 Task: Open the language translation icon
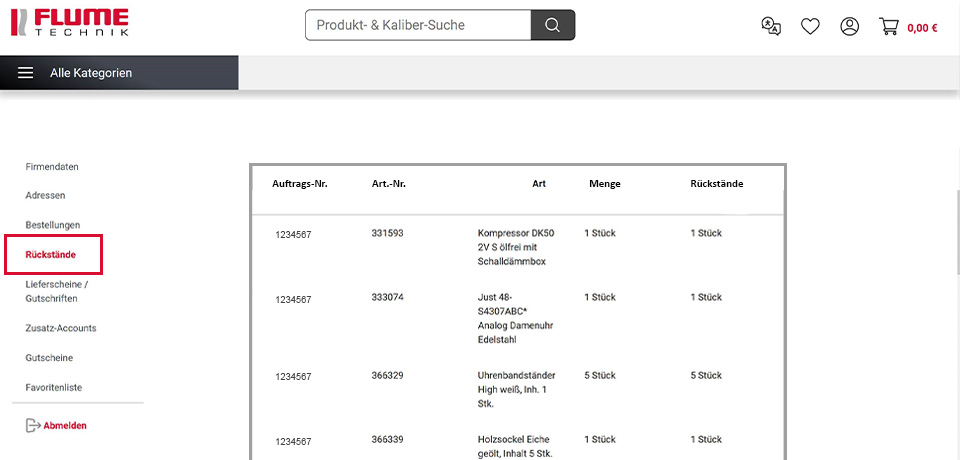click(771, 26)
